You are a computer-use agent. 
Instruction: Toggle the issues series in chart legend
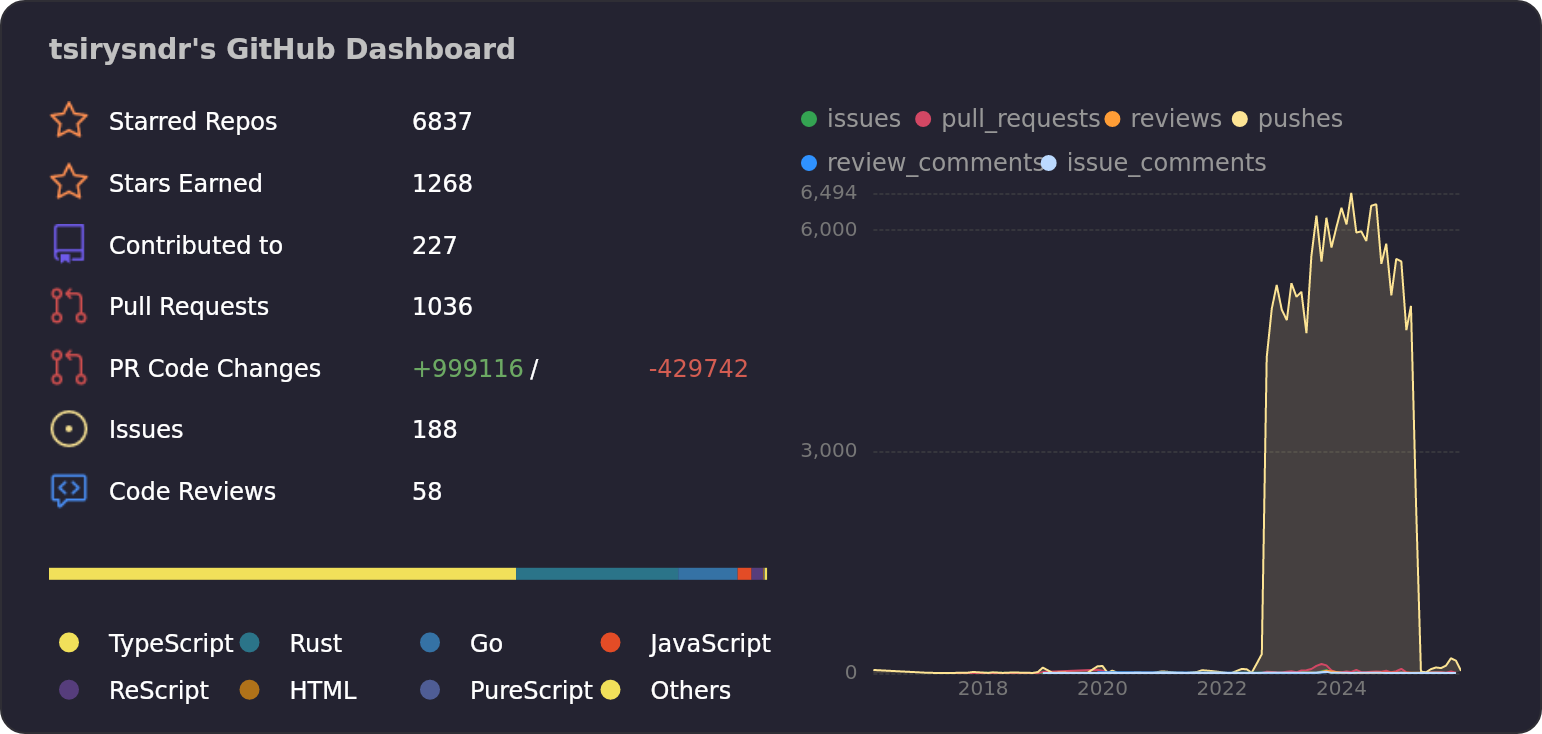(850, 119)
